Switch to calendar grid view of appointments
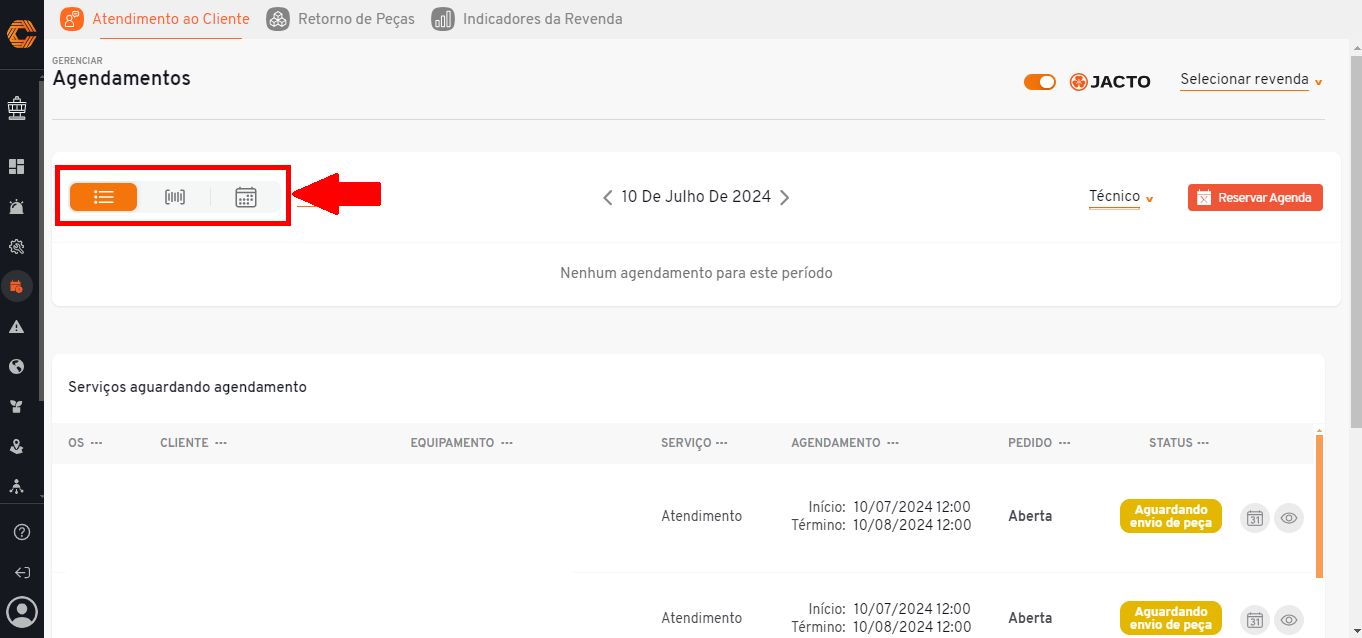This screenshot has width=1362, height=638. point(246,197)
